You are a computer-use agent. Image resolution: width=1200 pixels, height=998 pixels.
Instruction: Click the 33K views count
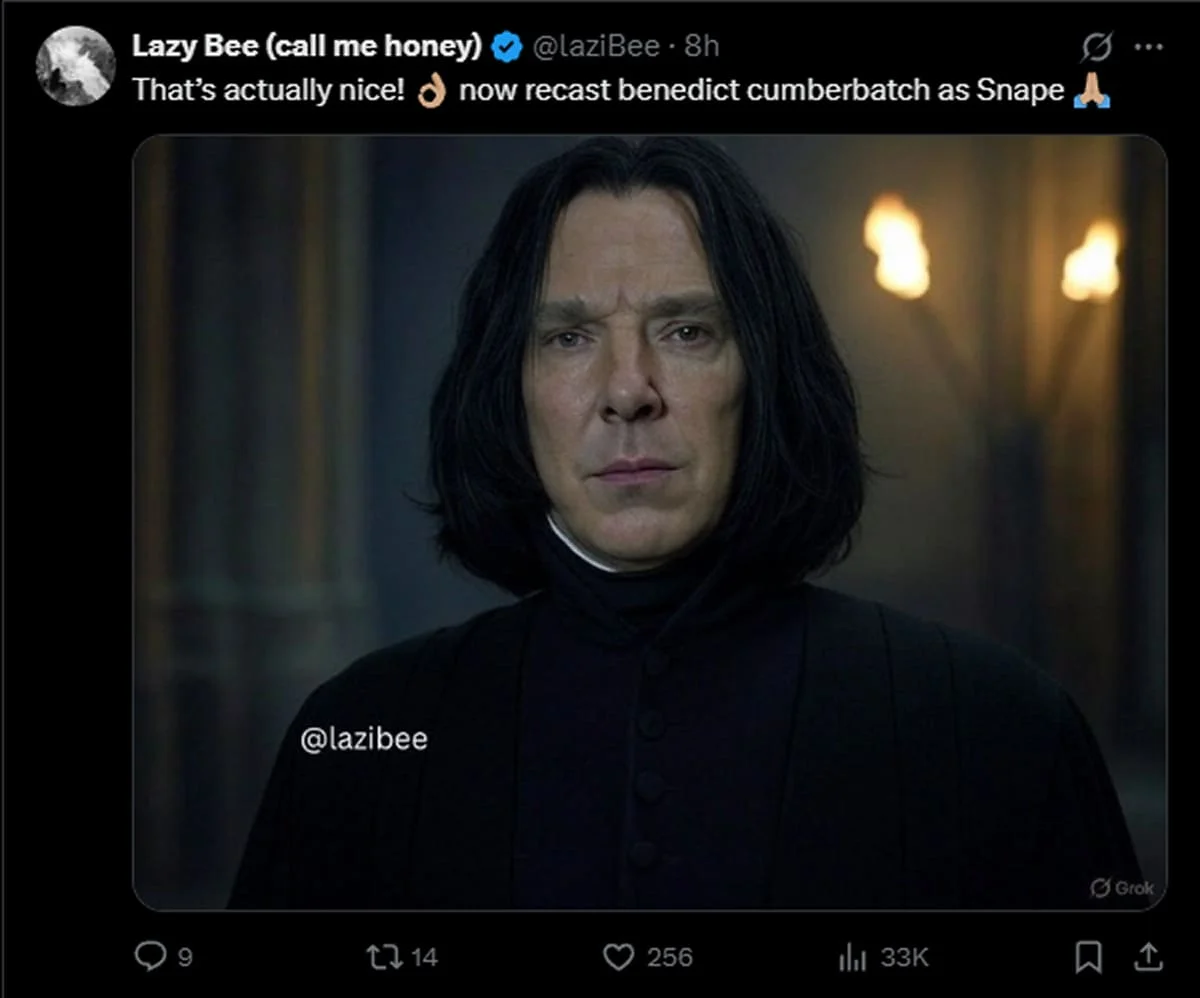(905, 957)
